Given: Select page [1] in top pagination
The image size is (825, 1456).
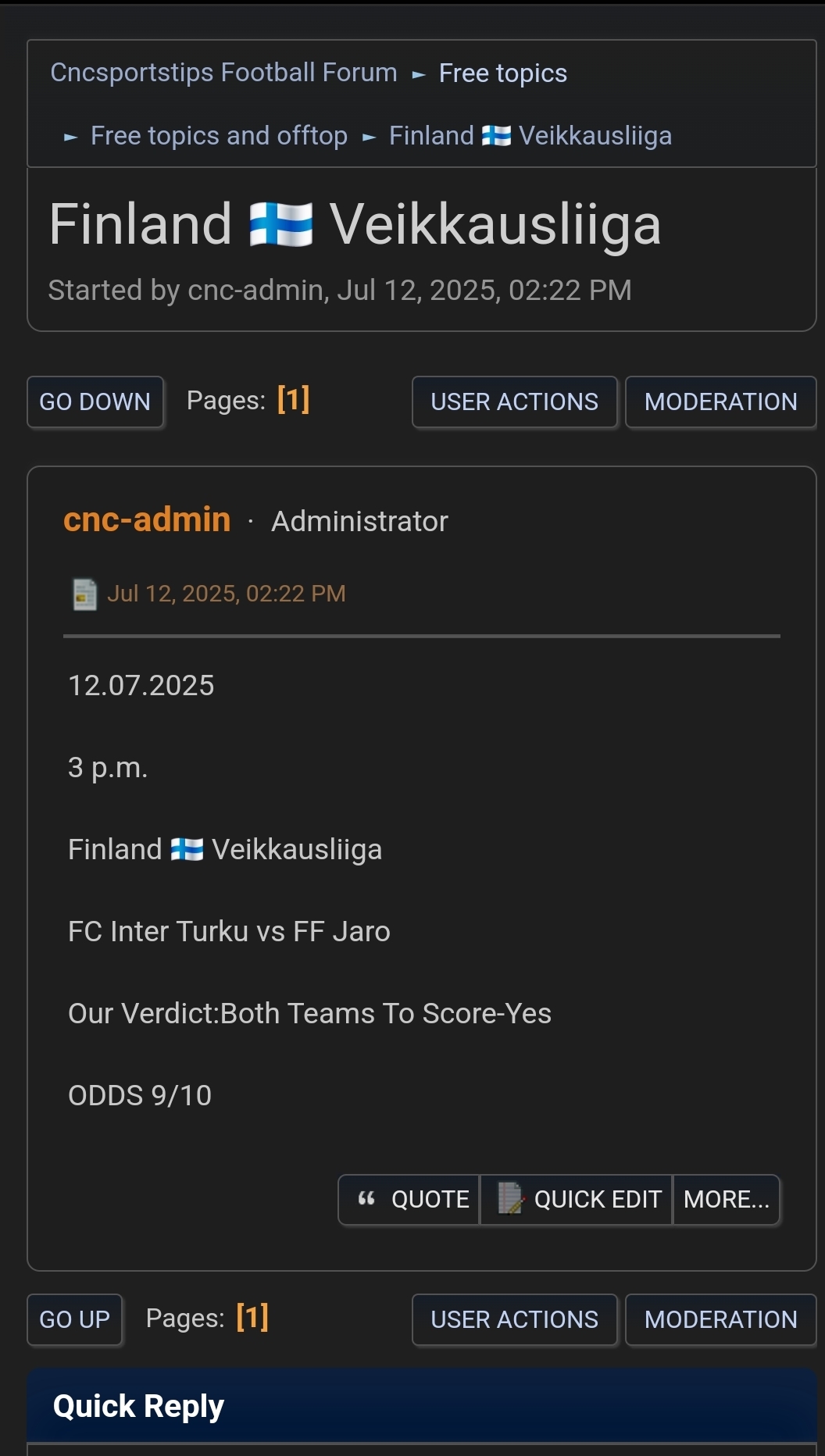Looking at the screenshot, I should pyautogui.click(x=294, y=400).
